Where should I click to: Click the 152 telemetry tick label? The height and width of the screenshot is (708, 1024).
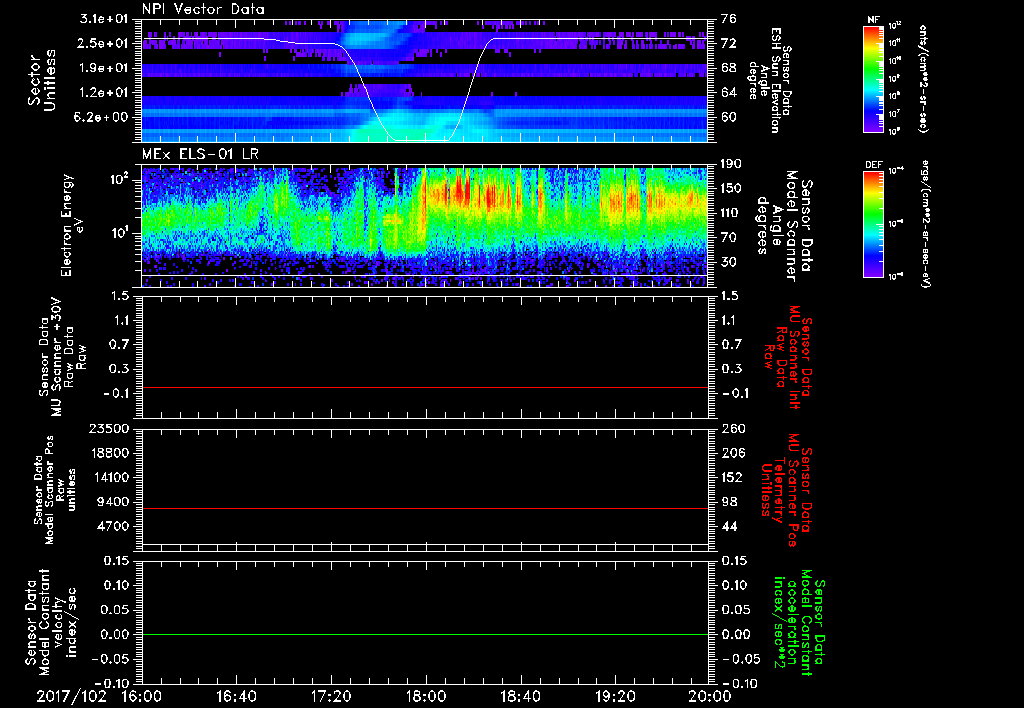click(x=732, y=477)
